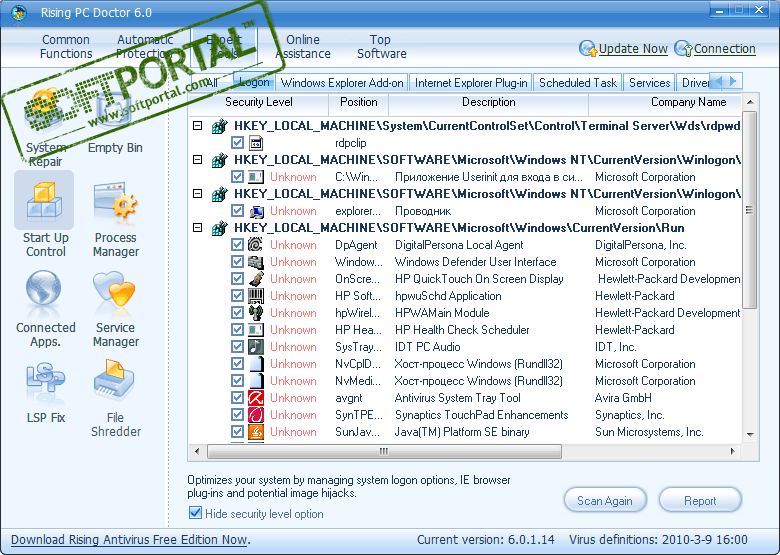The image size is (780, 555).
Task: Select the explorer Проводник entry icon
Action: [255, 211]
